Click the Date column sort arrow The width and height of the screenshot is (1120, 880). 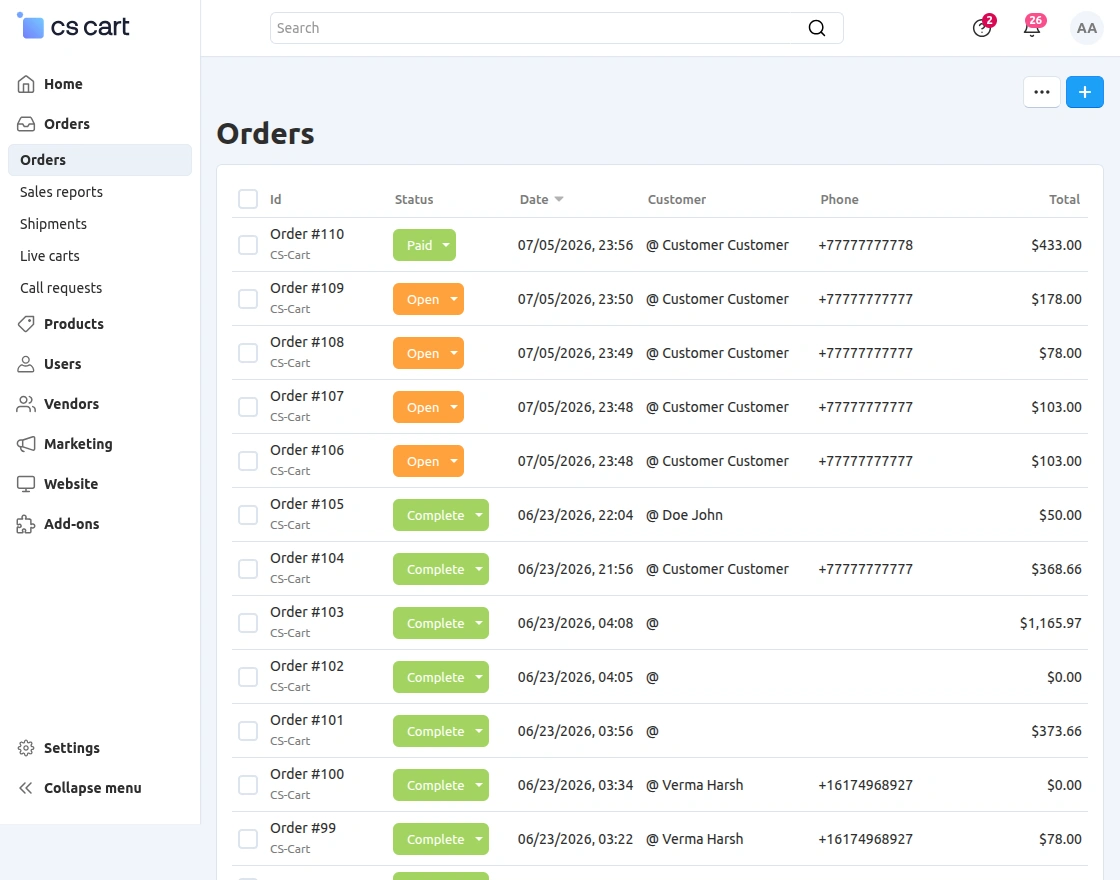coord(559,199)
